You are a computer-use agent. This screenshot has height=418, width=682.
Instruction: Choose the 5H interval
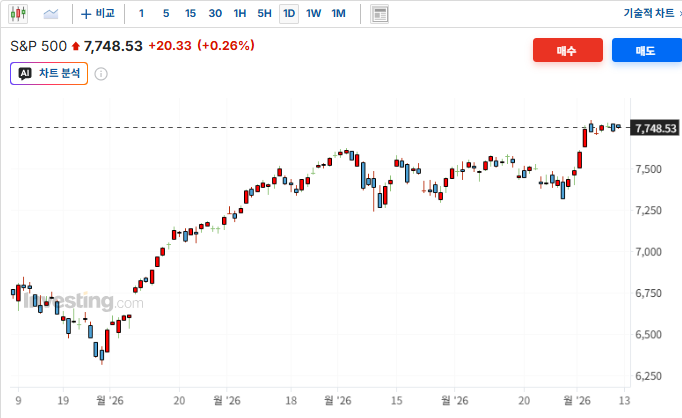[x=264, y=14]
